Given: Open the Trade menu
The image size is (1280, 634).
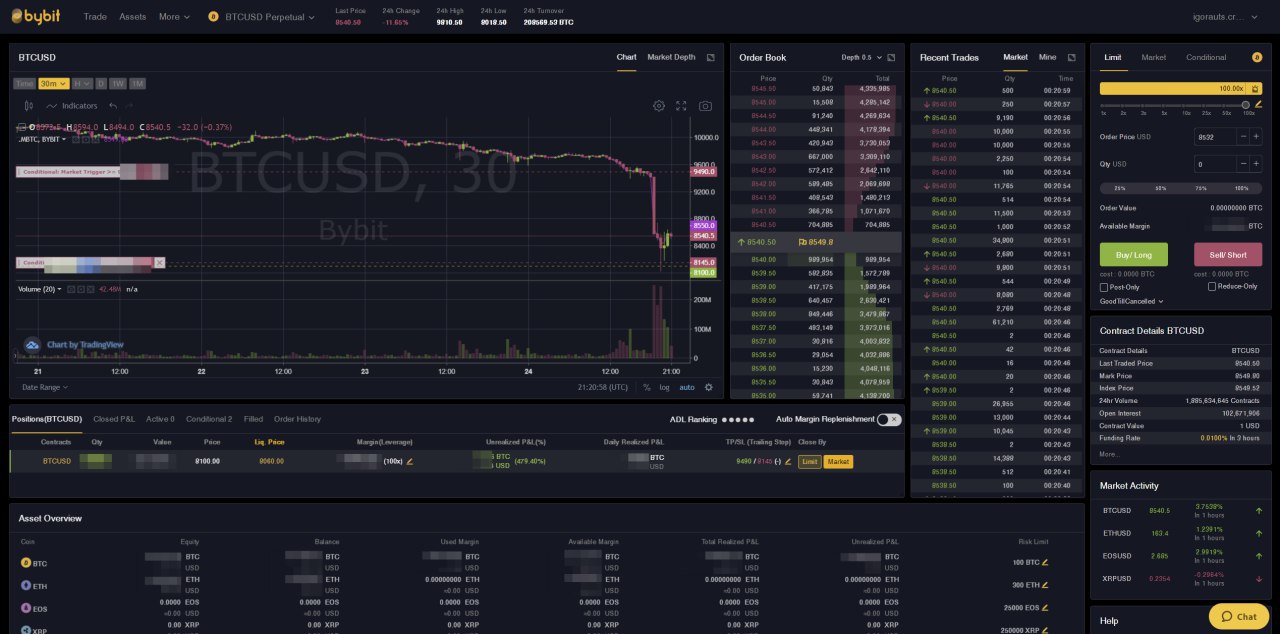Looking at the screenshot, I should (95, 17).
